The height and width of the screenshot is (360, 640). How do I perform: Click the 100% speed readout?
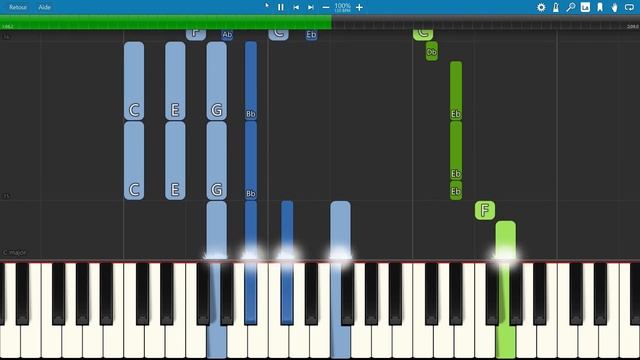coord(342,6)
